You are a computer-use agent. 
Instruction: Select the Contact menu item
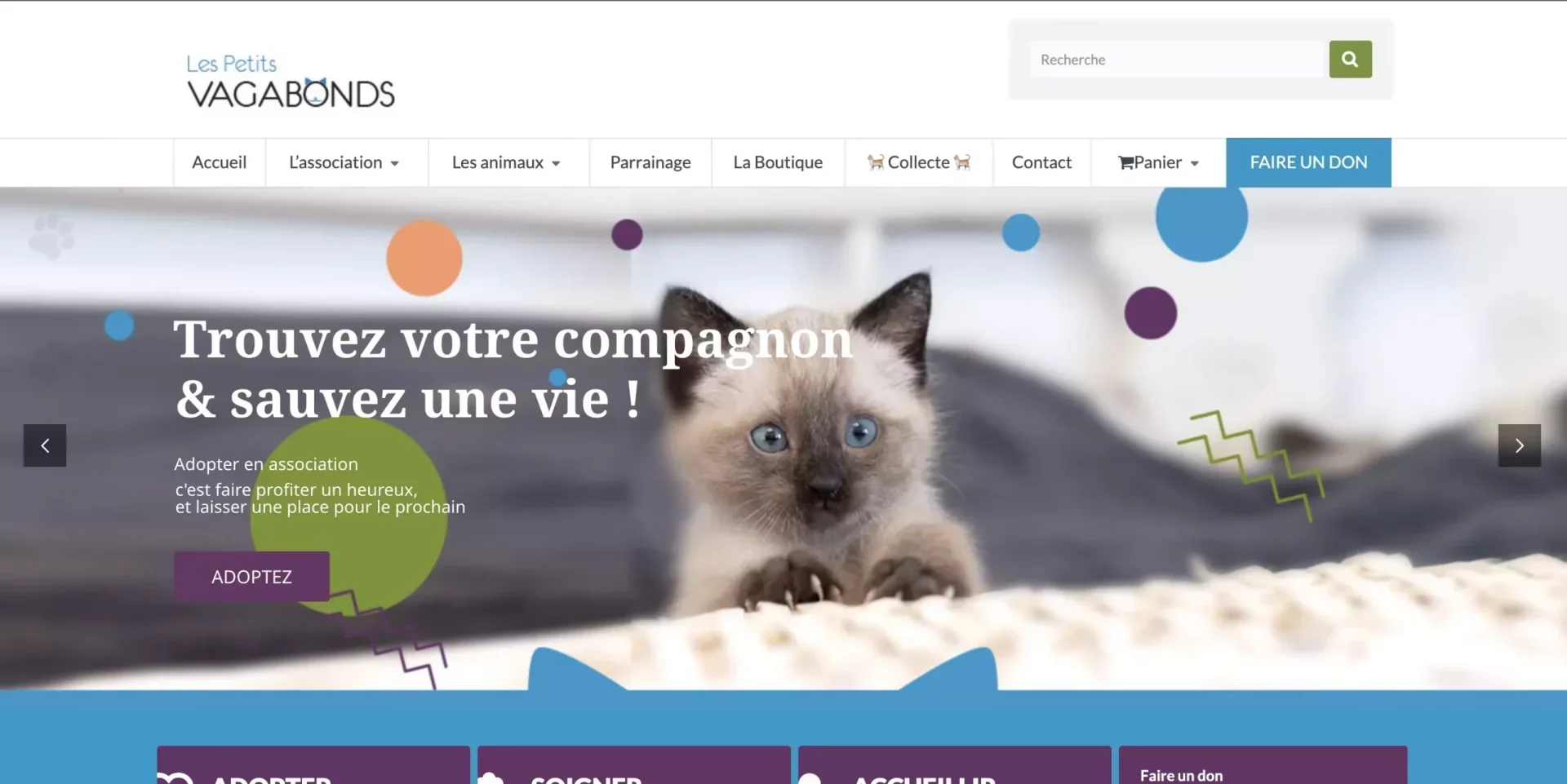pos(1041,162)
